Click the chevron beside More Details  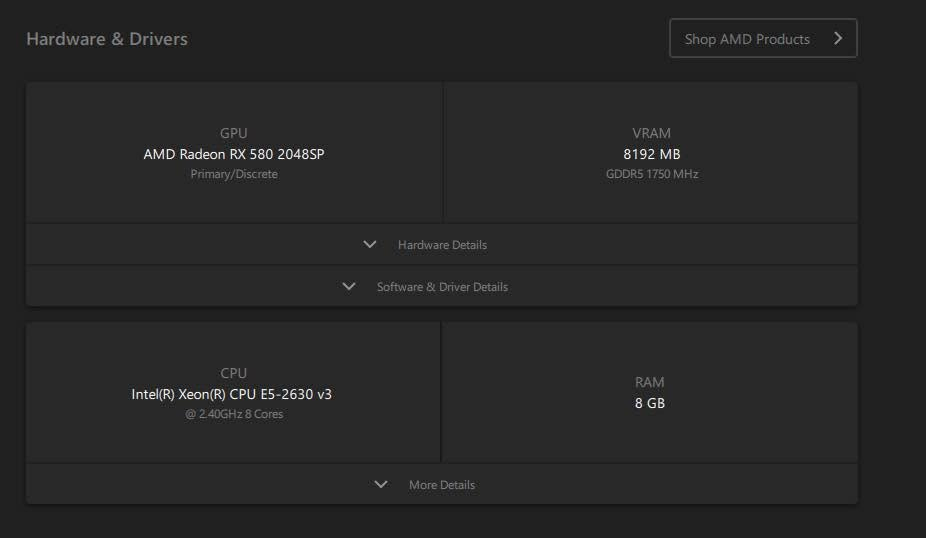pos(381,484)
